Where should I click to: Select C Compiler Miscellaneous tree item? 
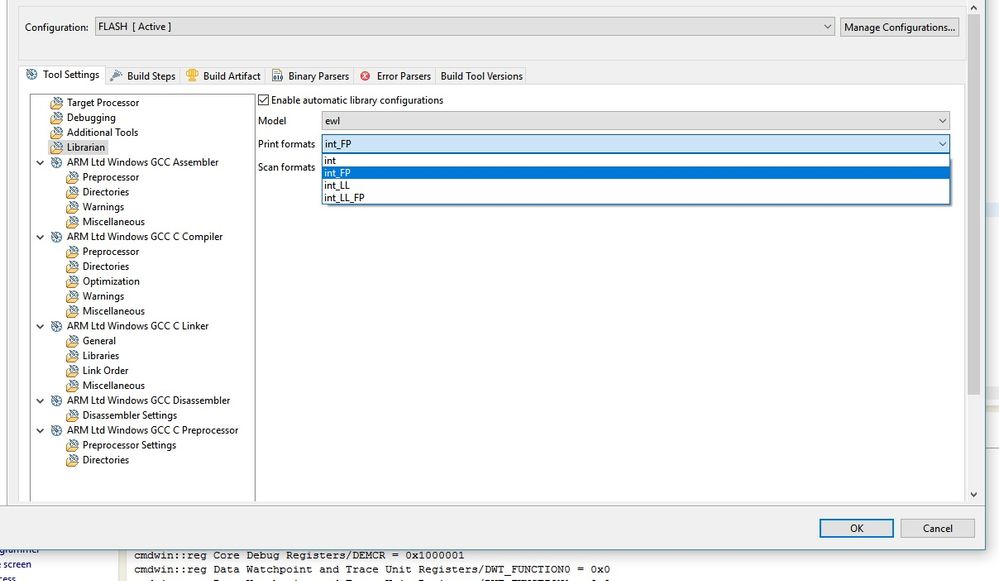pyautogui.click(x=113, y=311)
